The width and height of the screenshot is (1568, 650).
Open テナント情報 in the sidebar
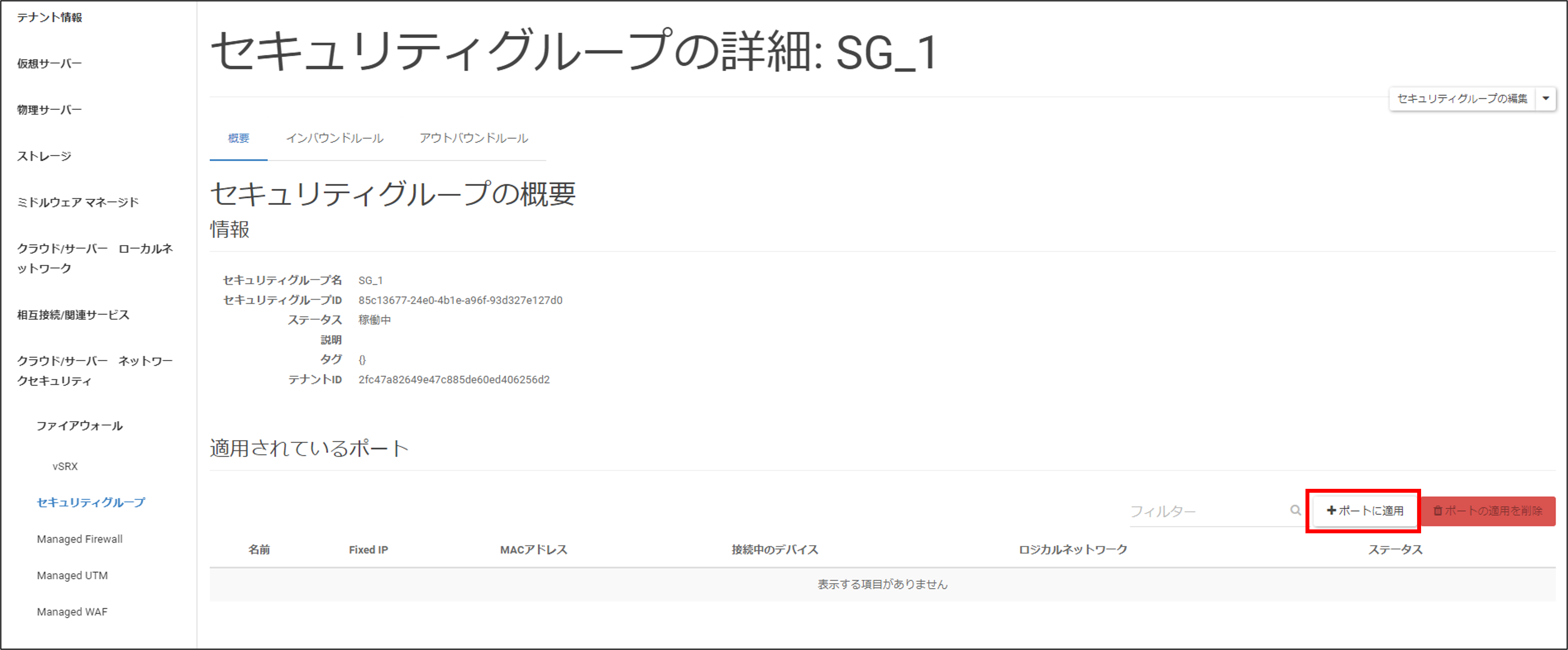[49, 18]
